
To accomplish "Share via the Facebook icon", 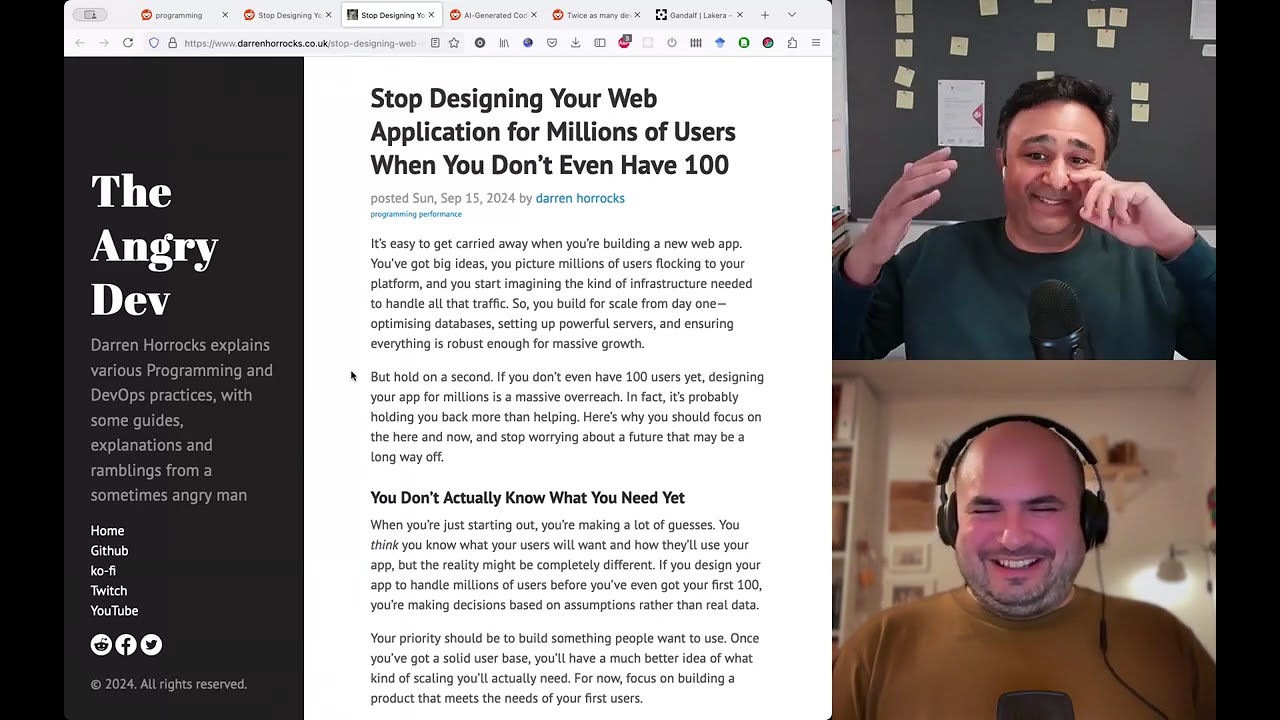I will (x=126, y=645).
